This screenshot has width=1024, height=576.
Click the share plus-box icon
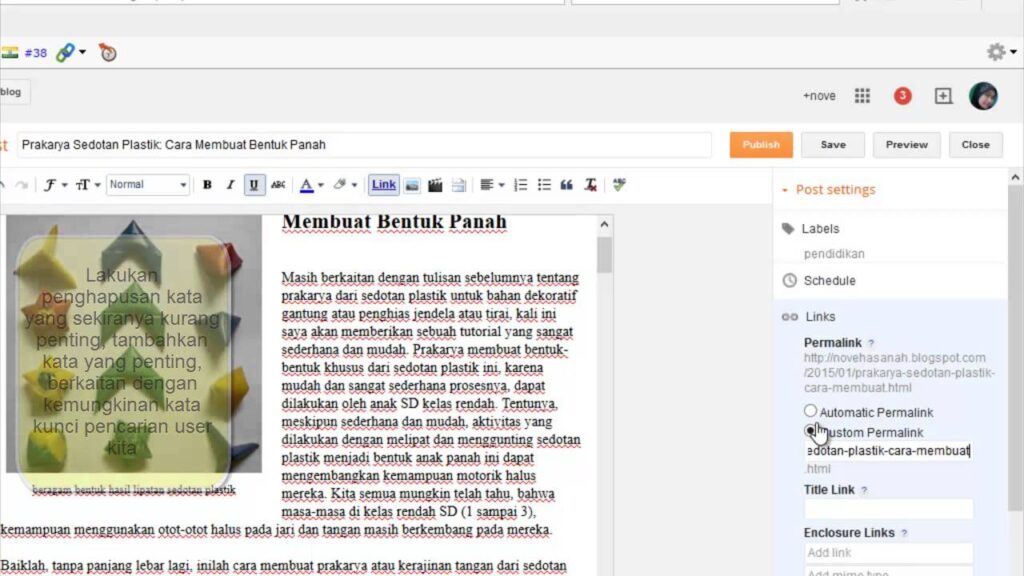click(943, 96)
